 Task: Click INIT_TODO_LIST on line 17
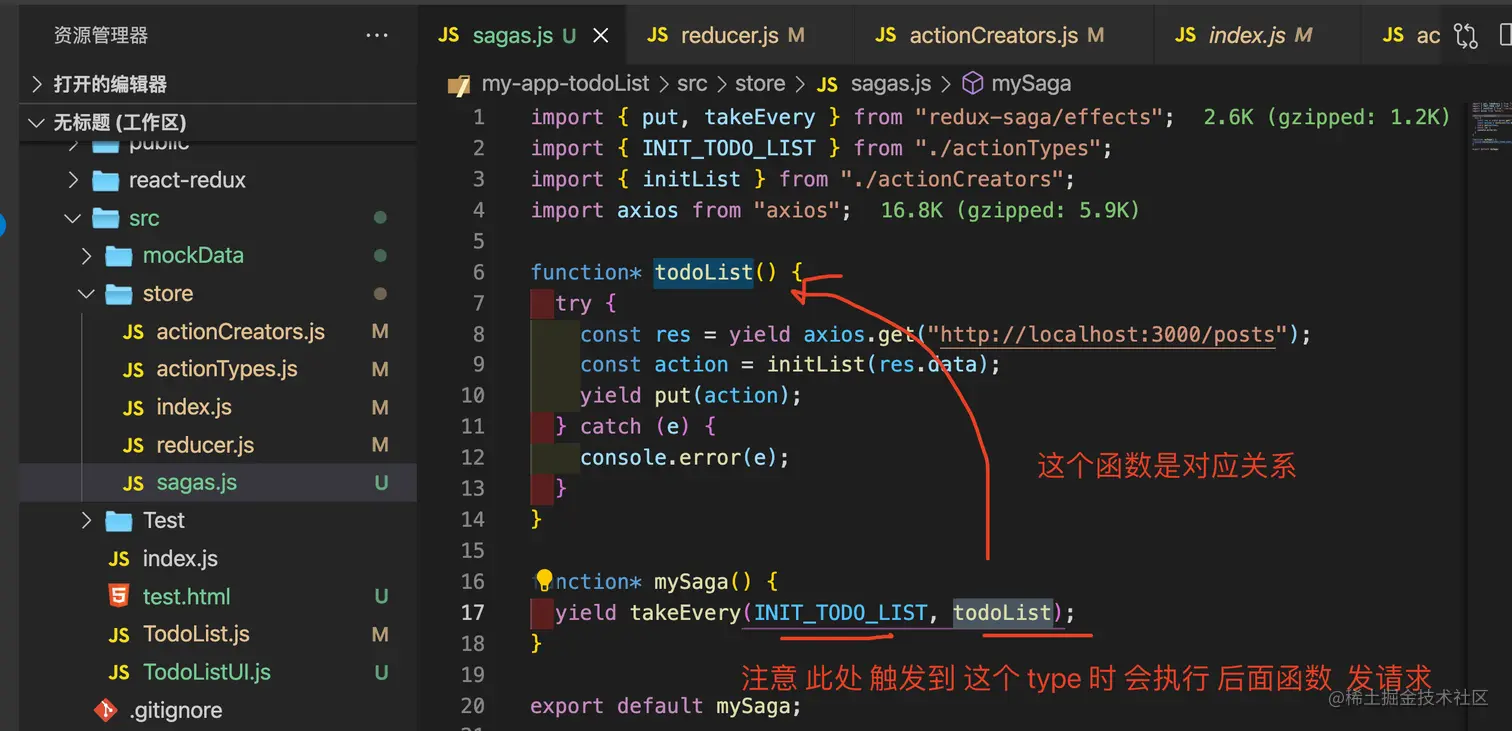(x=841, y=612)
